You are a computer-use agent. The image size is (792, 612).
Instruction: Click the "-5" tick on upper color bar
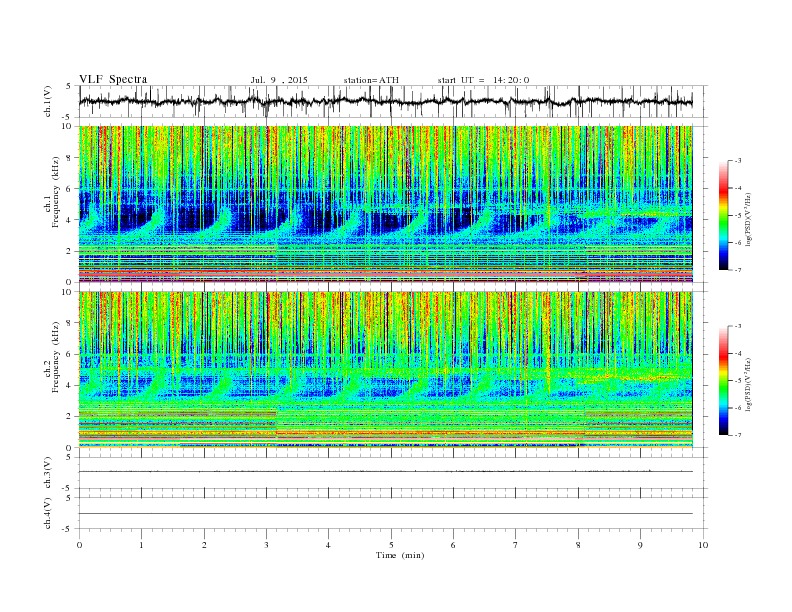(x=738, y=216)
